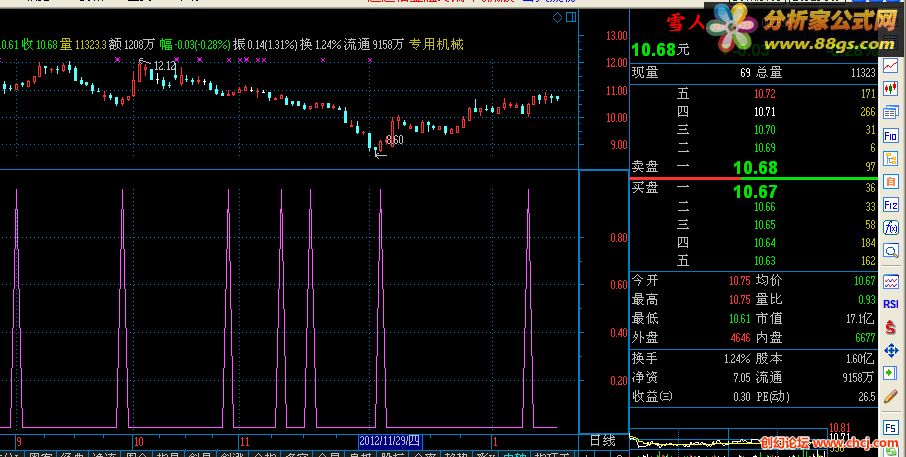906x457 pixels.
Task: Open the 专用机械 industry sector link
Action: (x=436, y=44)
